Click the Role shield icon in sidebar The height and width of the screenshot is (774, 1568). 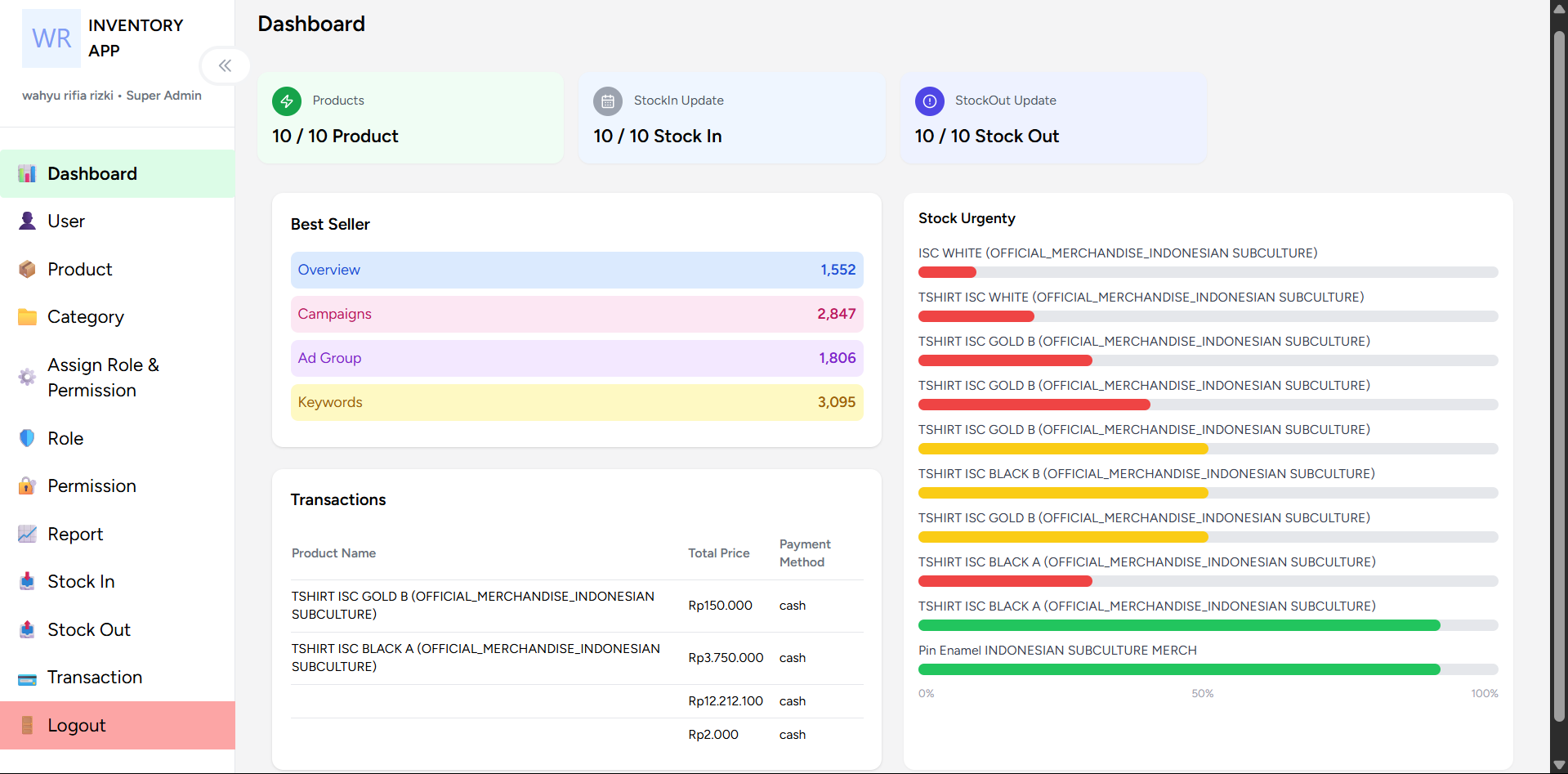pyautogui.click(x=27, y=438)
